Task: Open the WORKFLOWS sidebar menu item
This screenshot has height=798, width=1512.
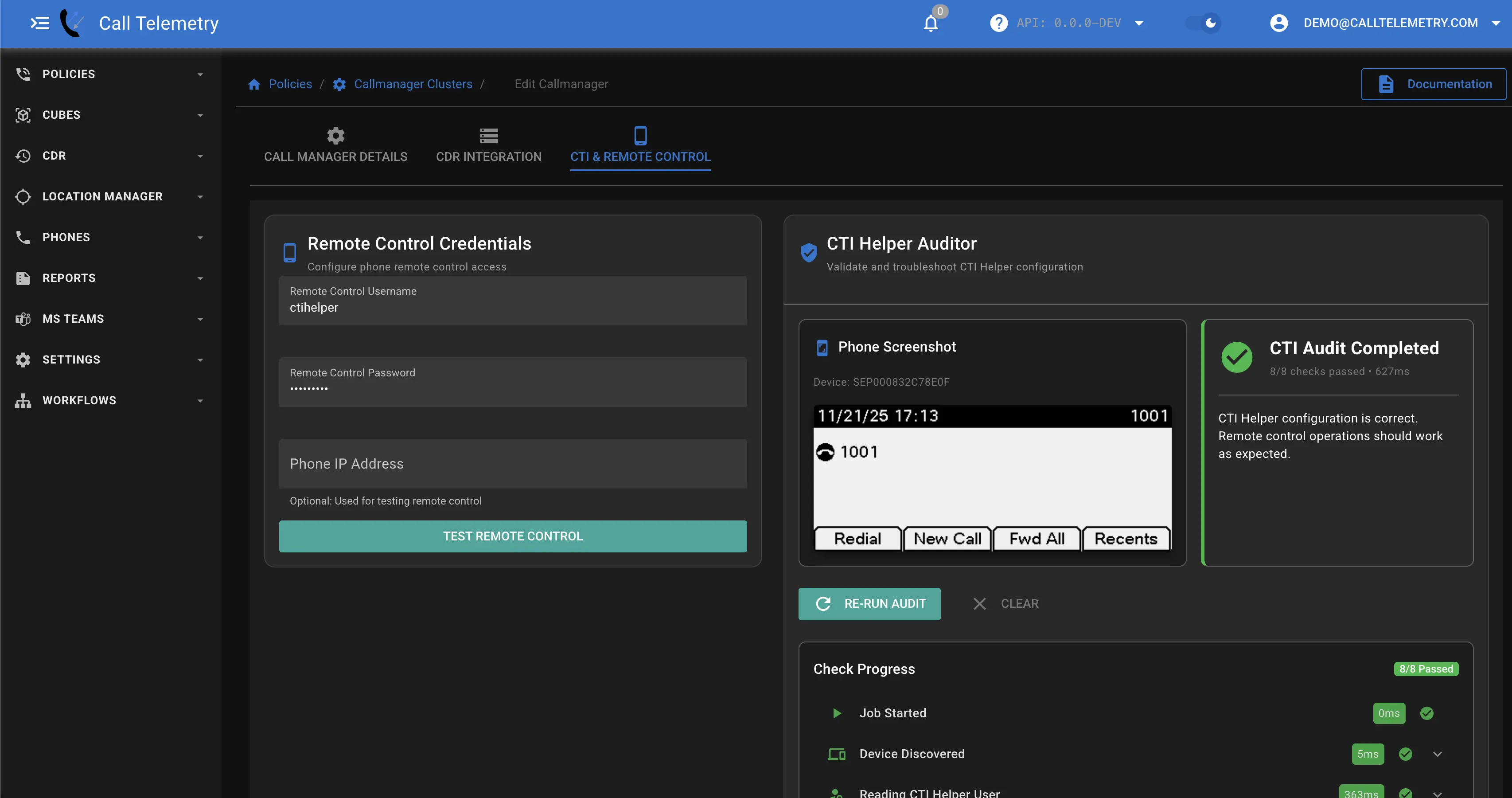Action: click(x=110, y=400)
